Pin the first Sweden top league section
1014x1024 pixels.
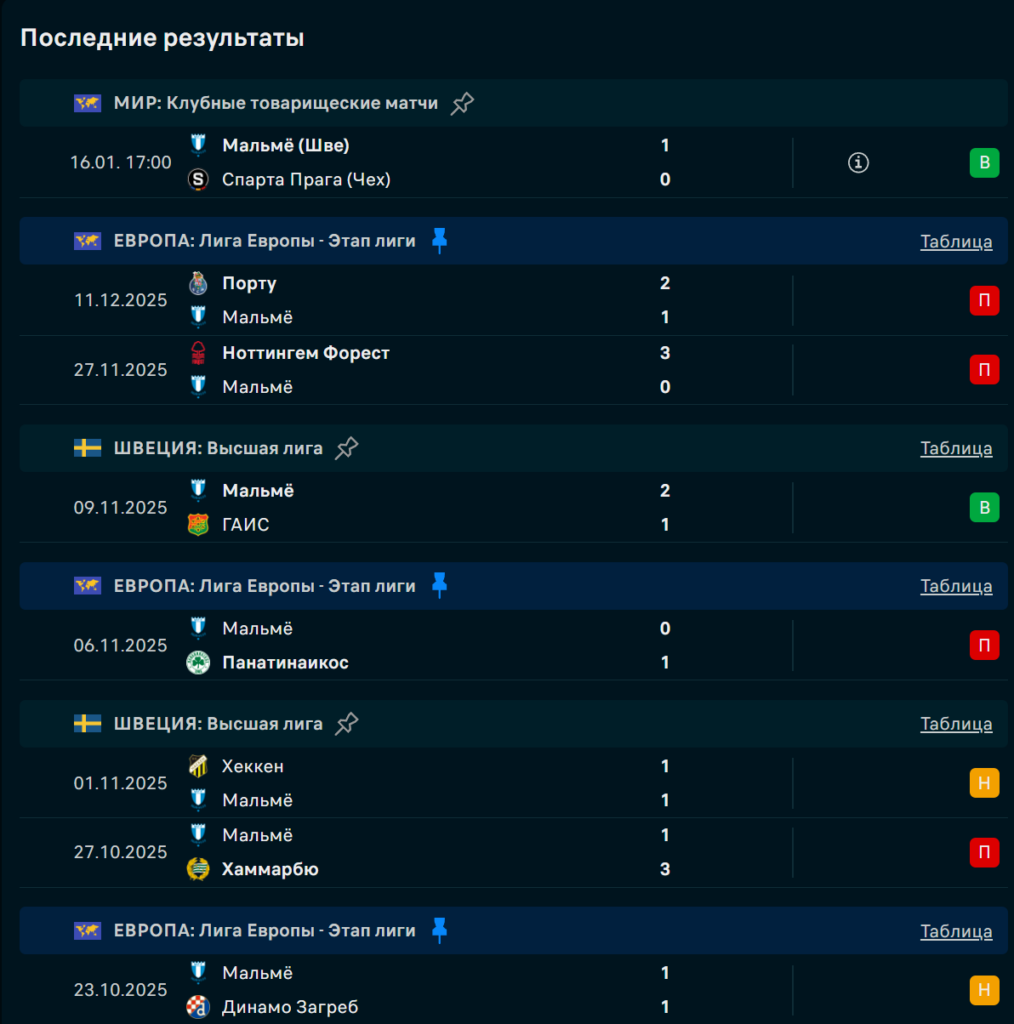pyautogui.click(x=346, y=448)
